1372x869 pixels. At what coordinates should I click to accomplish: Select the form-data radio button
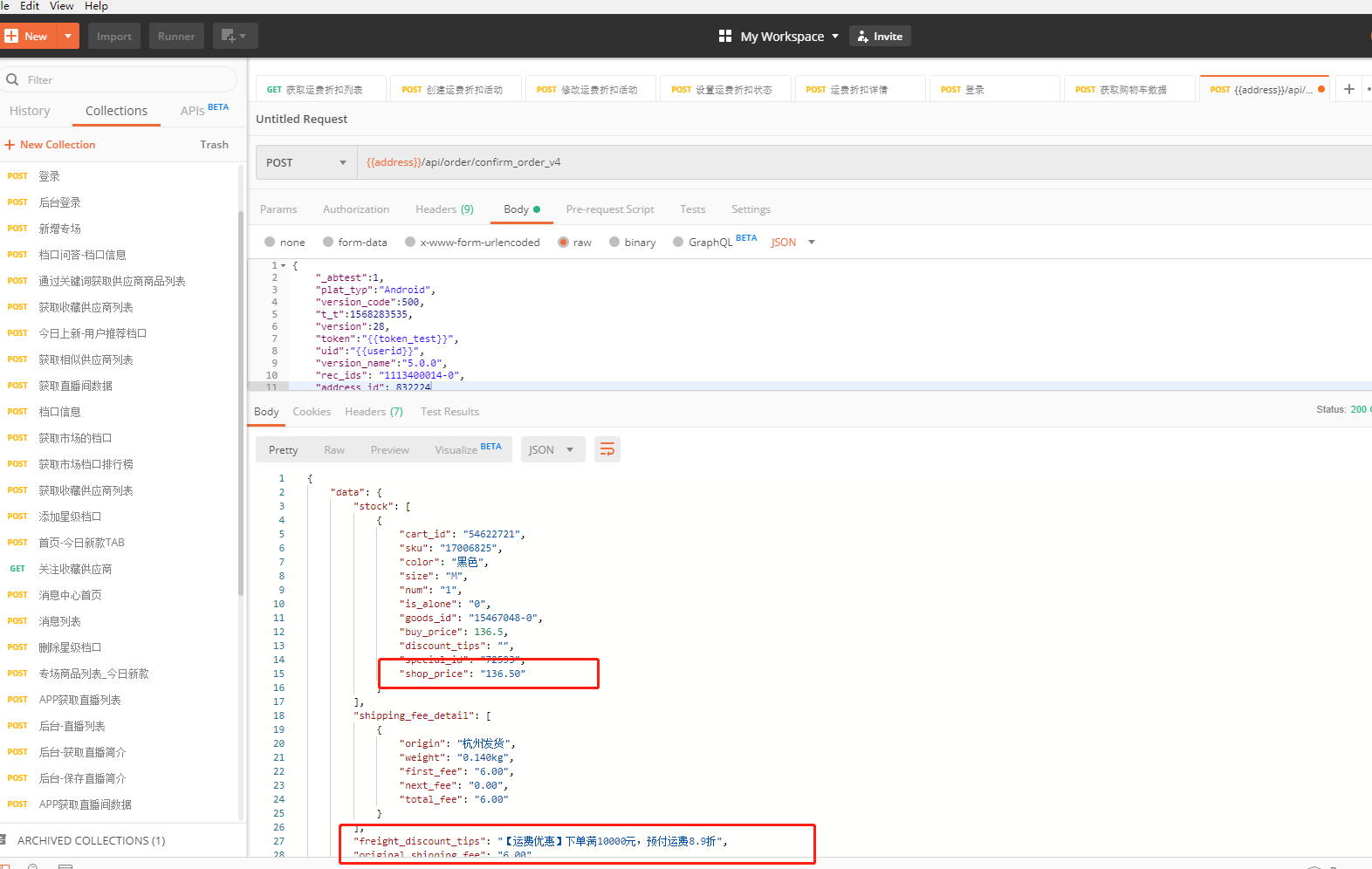click(328, 242)
